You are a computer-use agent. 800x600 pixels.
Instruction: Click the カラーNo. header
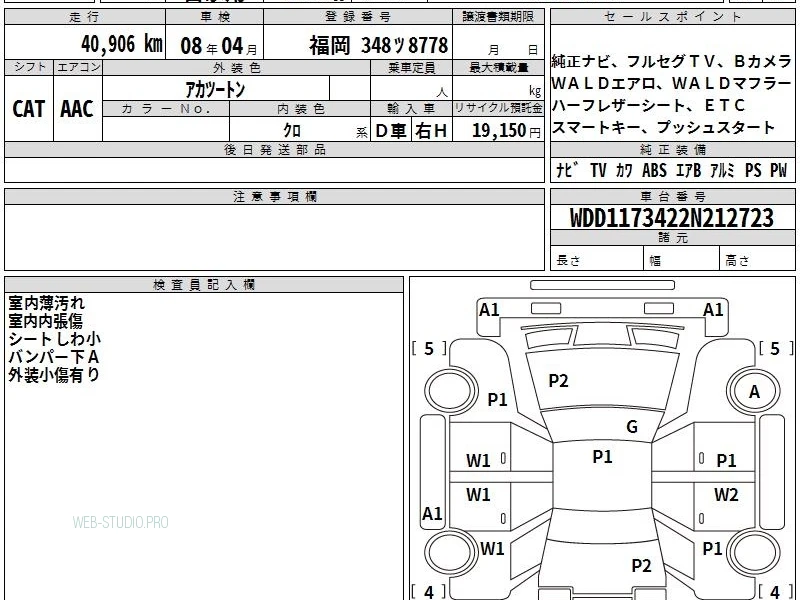pyautogui.click(x=166, y=109)
